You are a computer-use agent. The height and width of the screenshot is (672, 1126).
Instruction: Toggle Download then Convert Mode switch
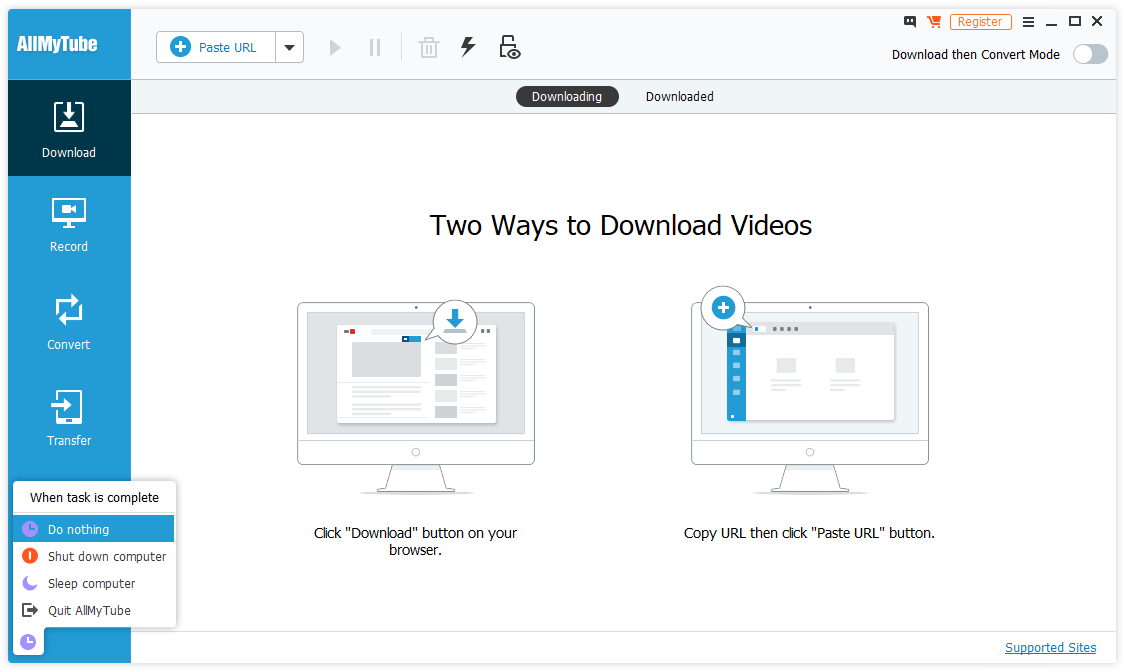pos(1090,55)
